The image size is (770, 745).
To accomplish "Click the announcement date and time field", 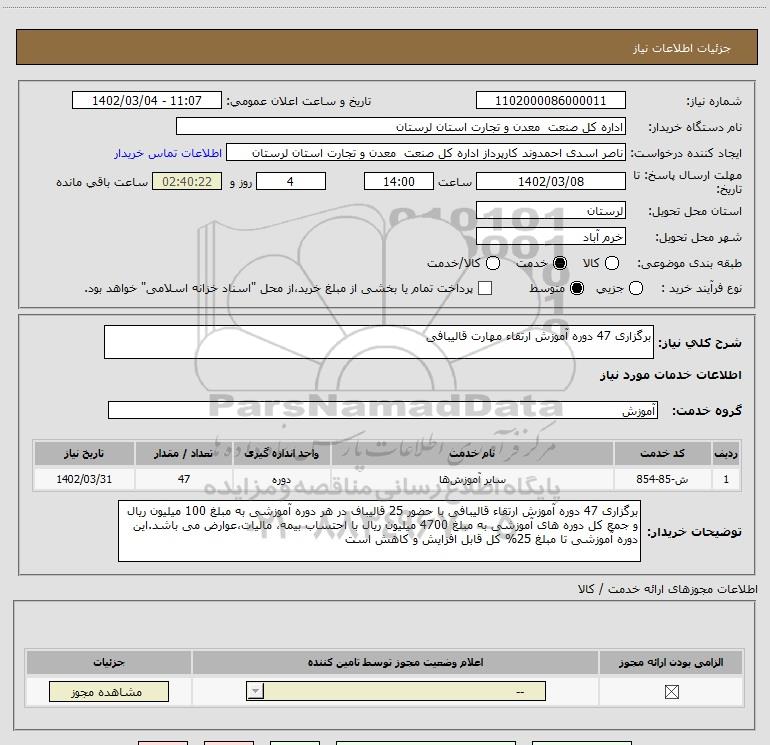I will [147, 100].
